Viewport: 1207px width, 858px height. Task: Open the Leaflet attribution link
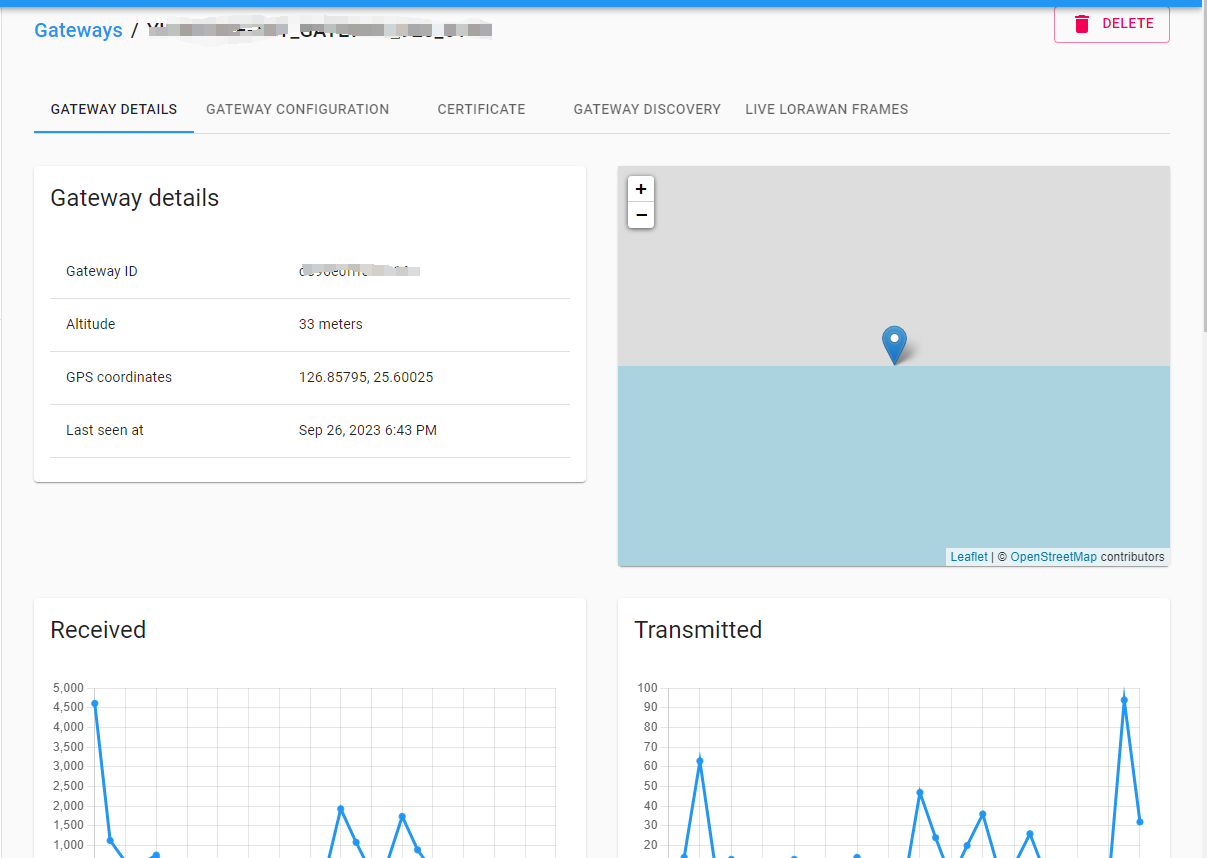[x=968, y=557]
